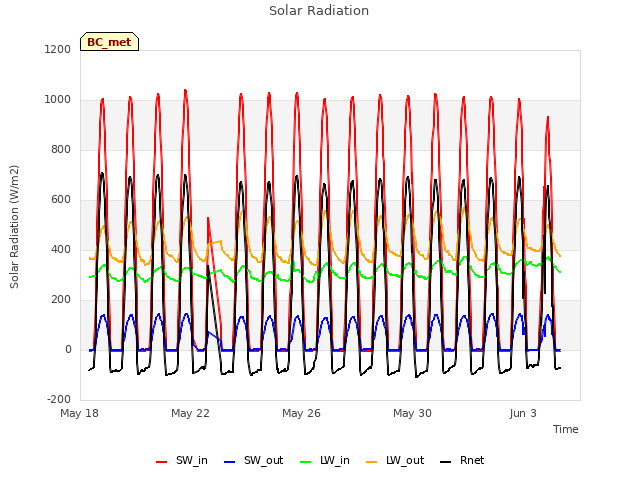Click the orange LW_out legend swatch
This screenshot has width=640, height=480.
tap(371, 462)
